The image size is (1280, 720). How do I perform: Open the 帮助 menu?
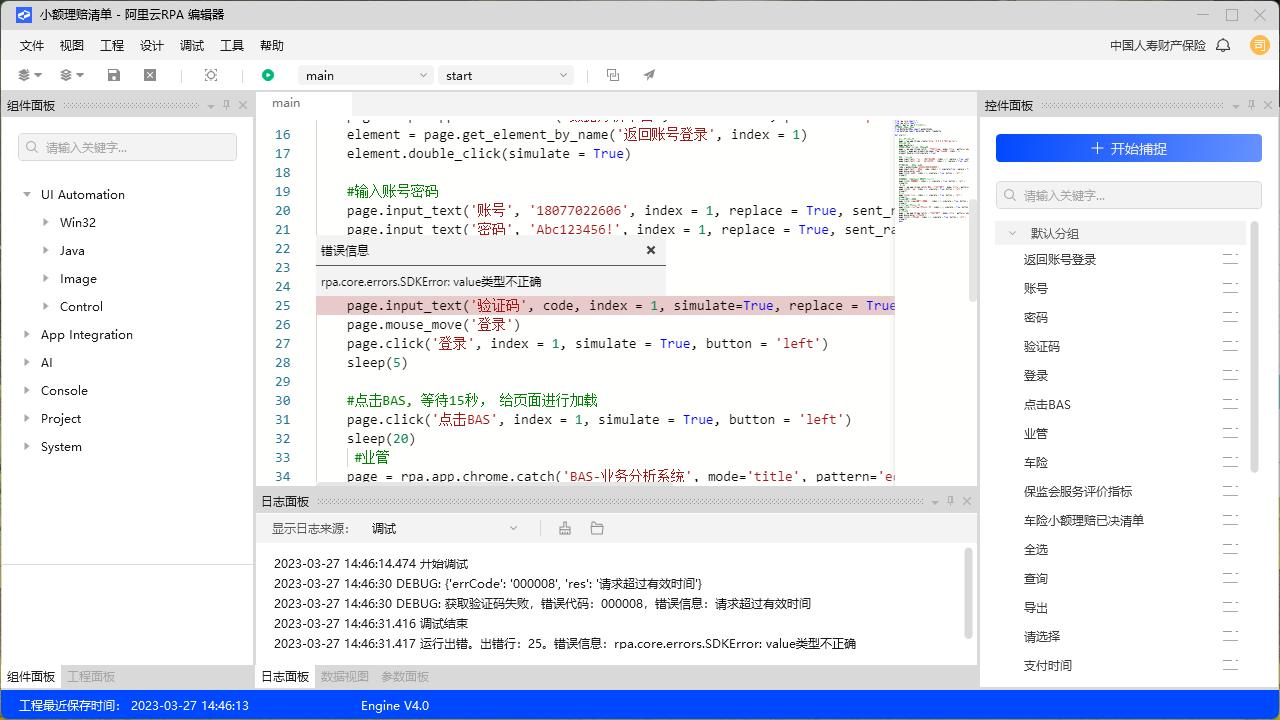click(272, 46)
